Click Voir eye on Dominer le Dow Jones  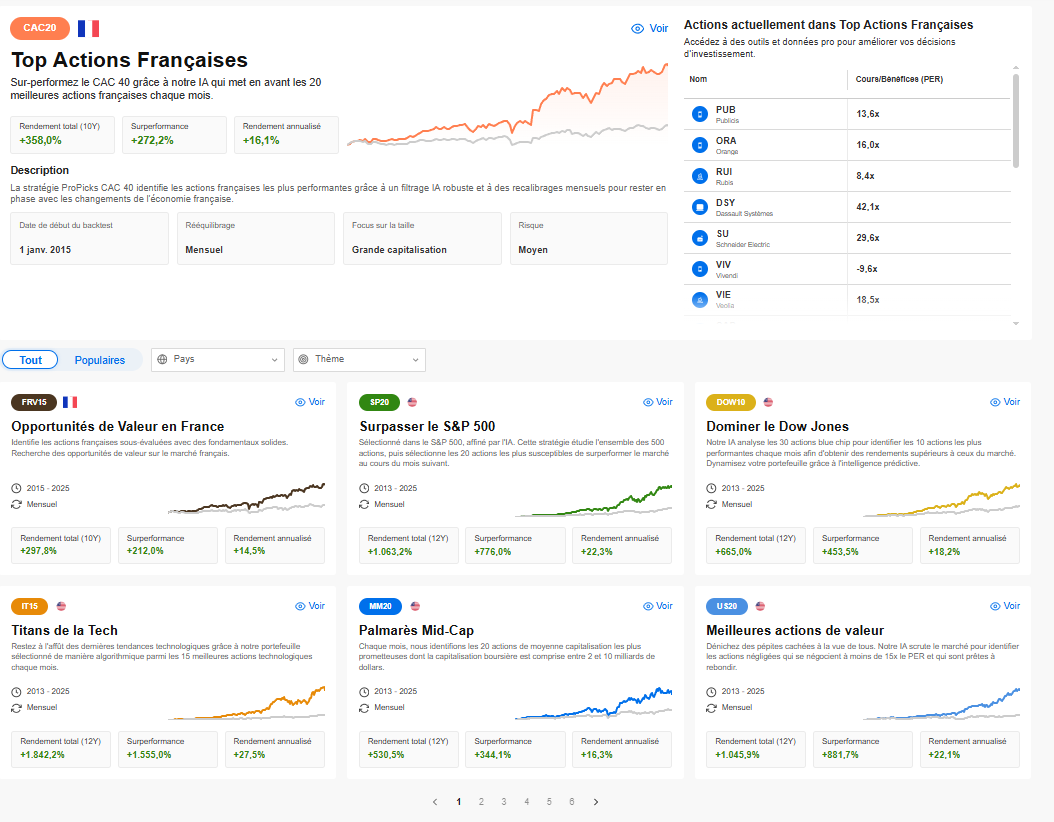coord(1005,402)
